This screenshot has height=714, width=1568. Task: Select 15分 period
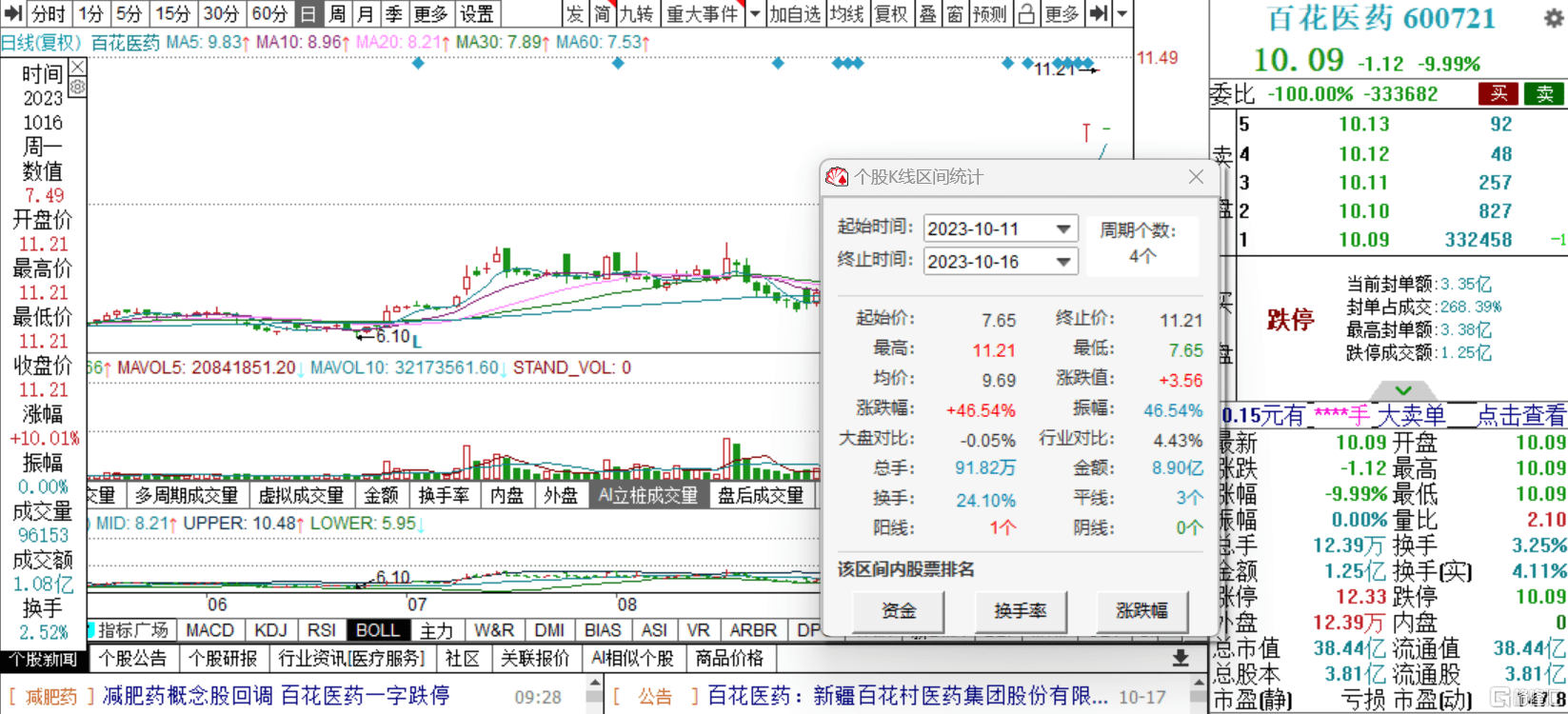[173, 13]
